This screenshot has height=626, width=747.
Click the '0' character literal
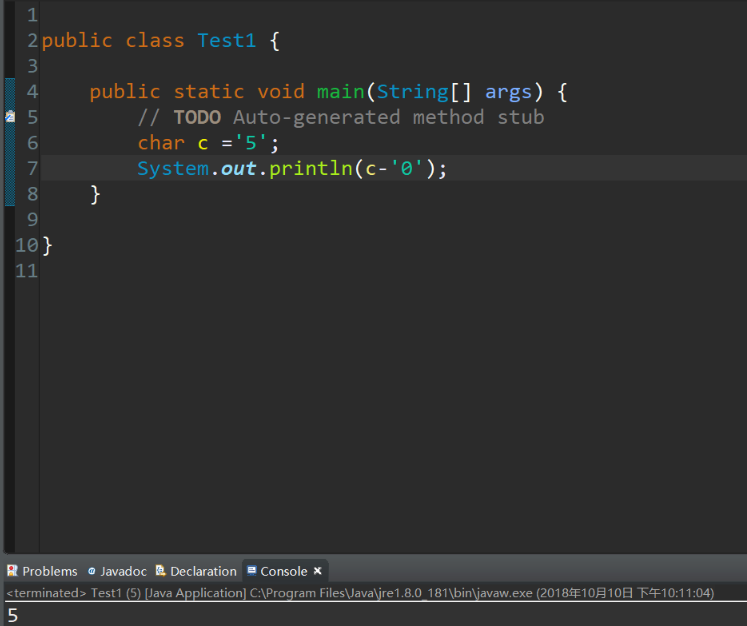coord(406,168)
